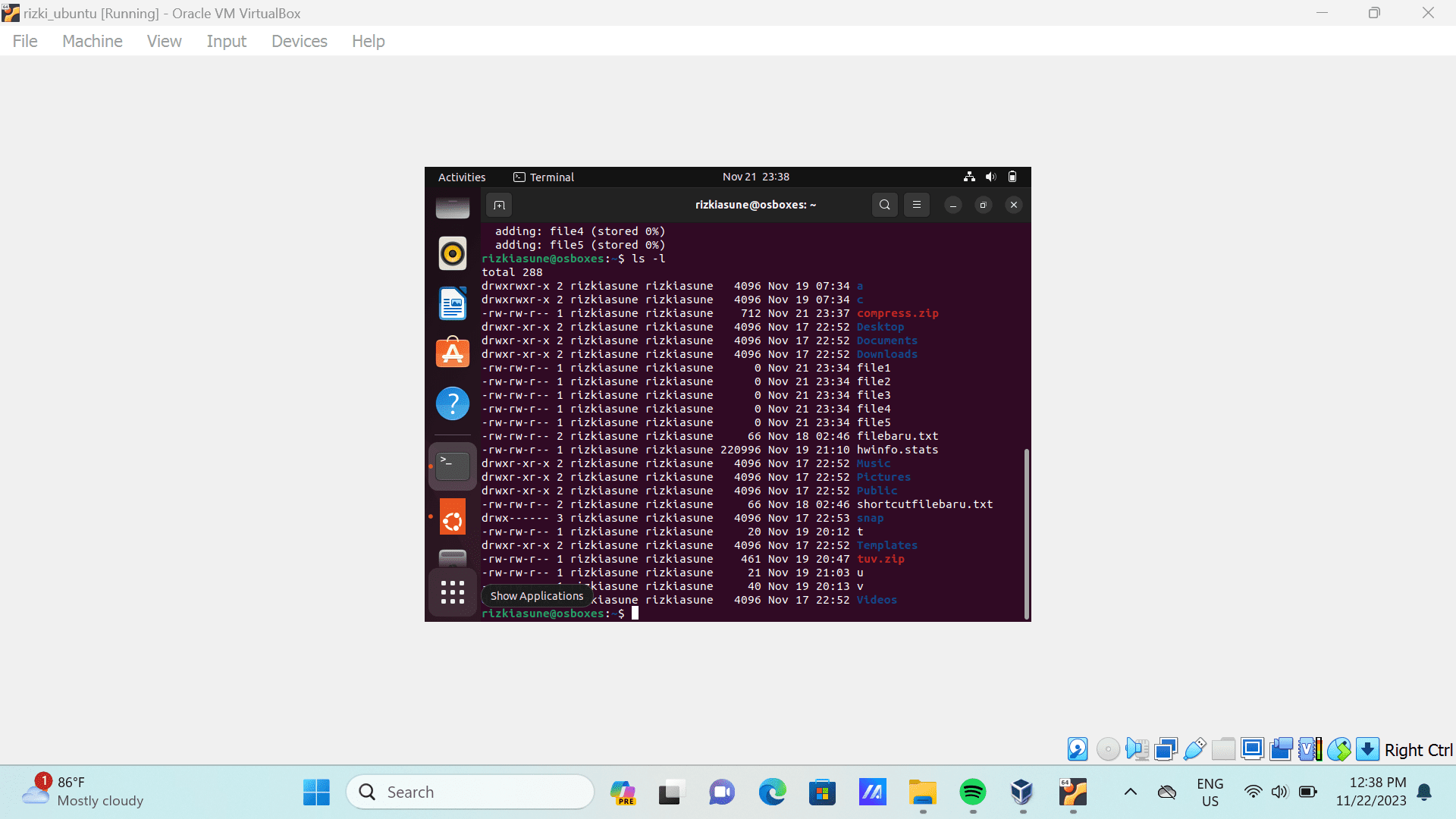Click the Templates directory name
Viewport: 1456px width, 819px height.
[887, 545]
